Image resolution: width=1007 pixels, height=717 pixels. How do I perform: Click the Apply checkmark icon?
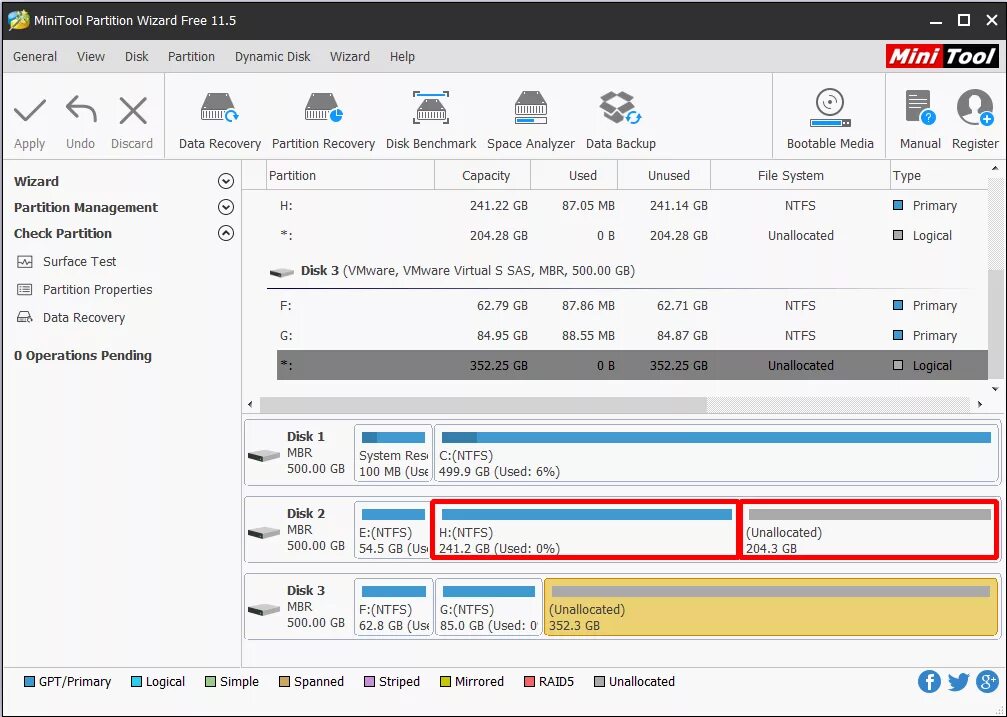[30, 111]
